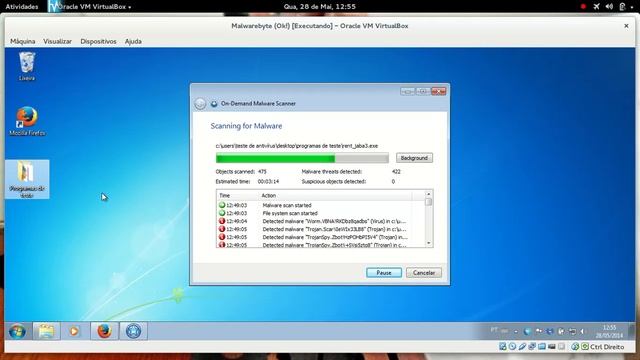Switch to Firefox in the Windows taskbar

[x=104, y=331]
